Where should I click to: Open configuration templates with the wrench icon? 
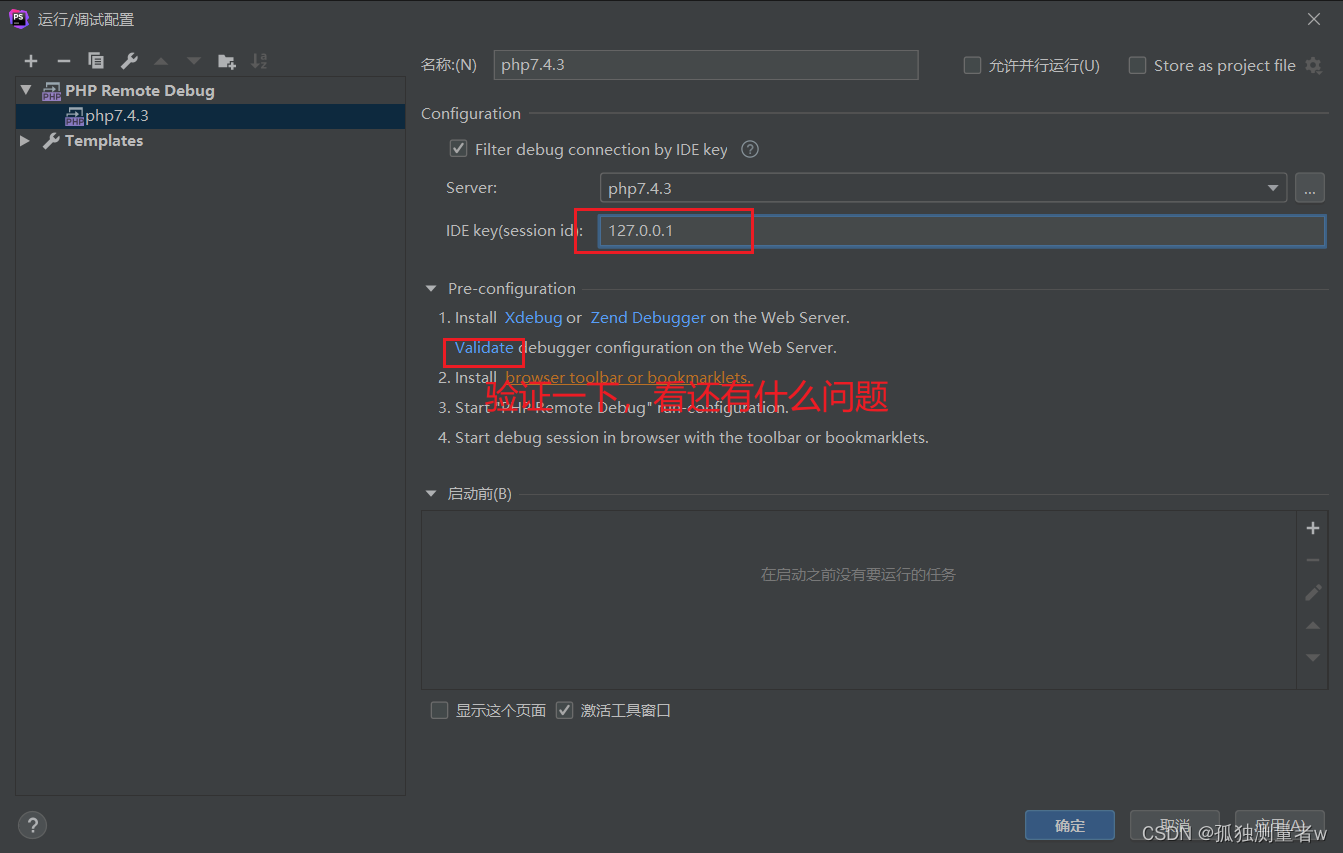[x=129, y=60]
